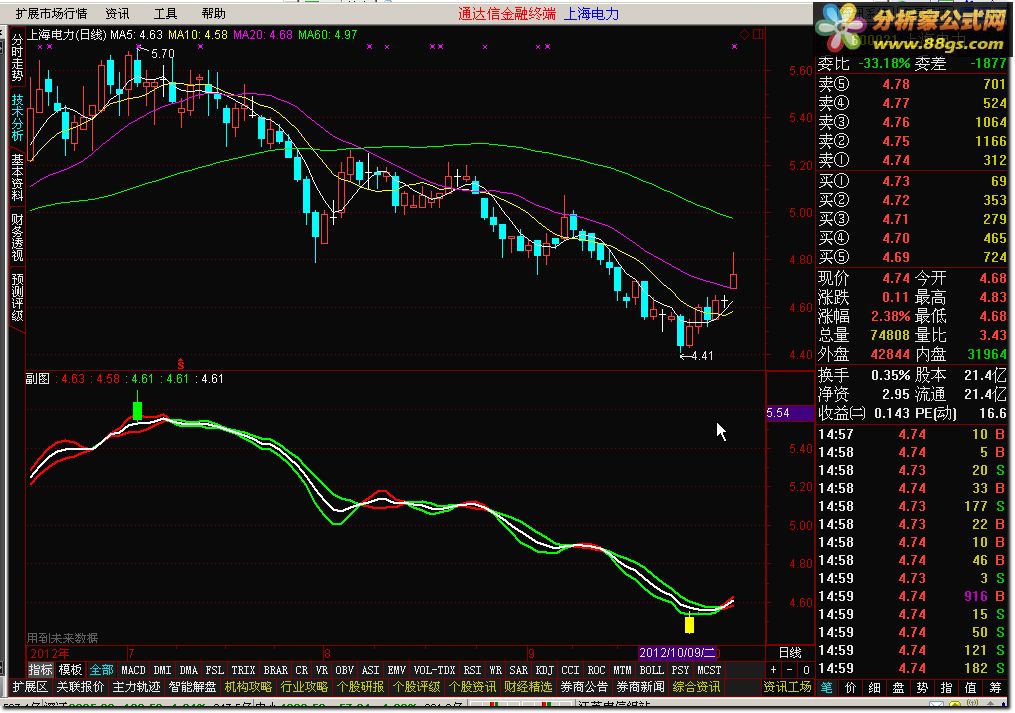This screenshot has height=713, width=1015.
Task: Select the FSL indicator
Action: (x=214, y=670)
